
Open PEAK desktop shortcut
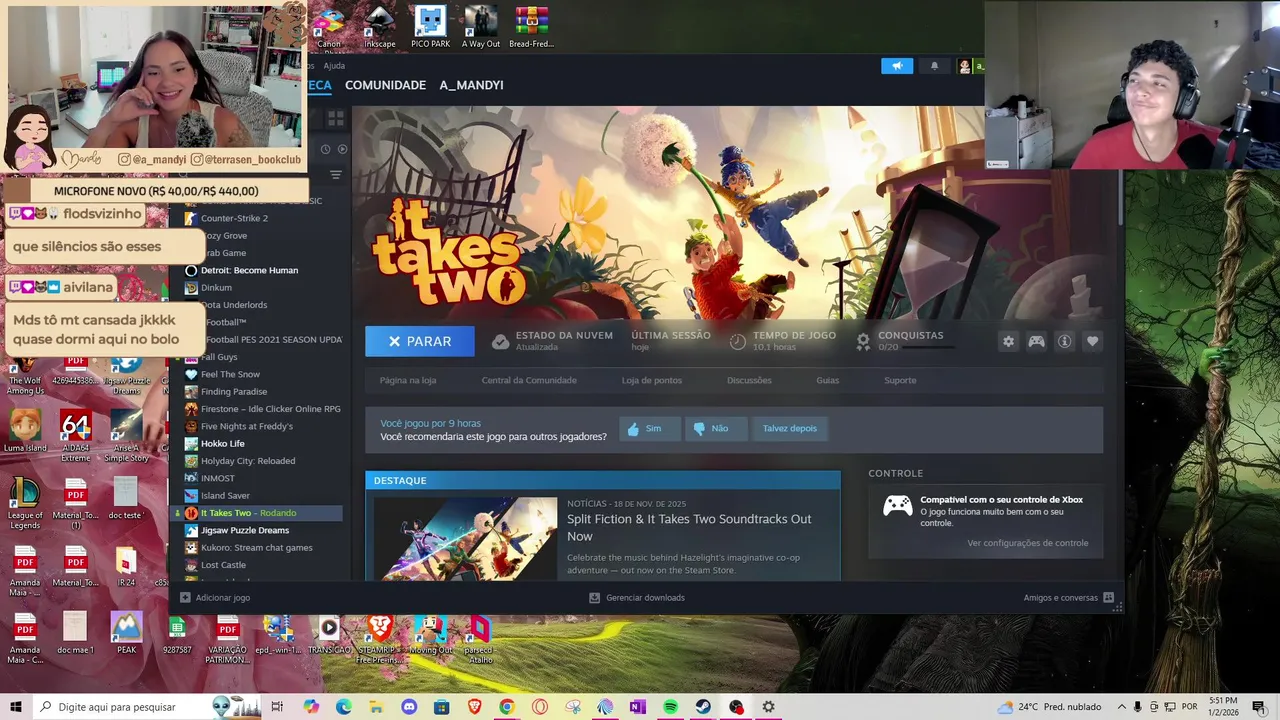[126, 634]
